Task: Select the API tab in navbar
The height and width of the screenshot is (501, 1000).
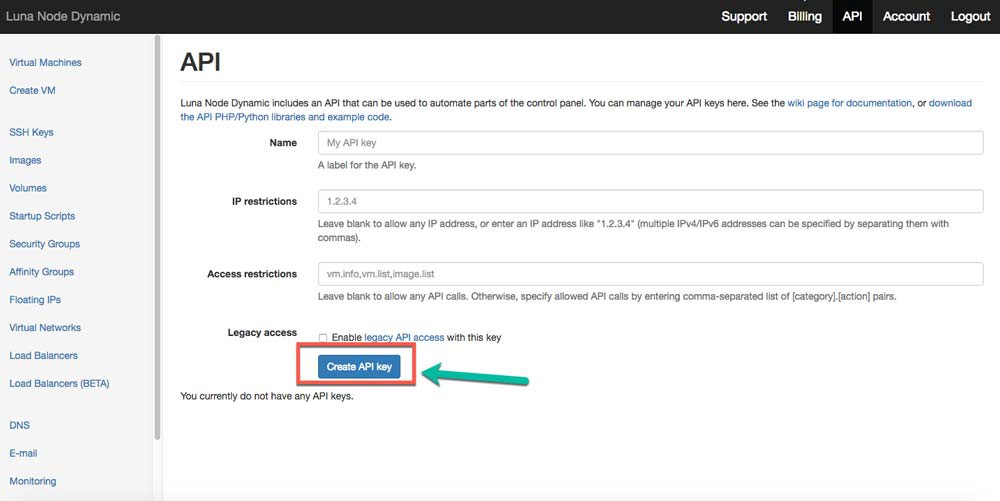Action: (852, 16)
